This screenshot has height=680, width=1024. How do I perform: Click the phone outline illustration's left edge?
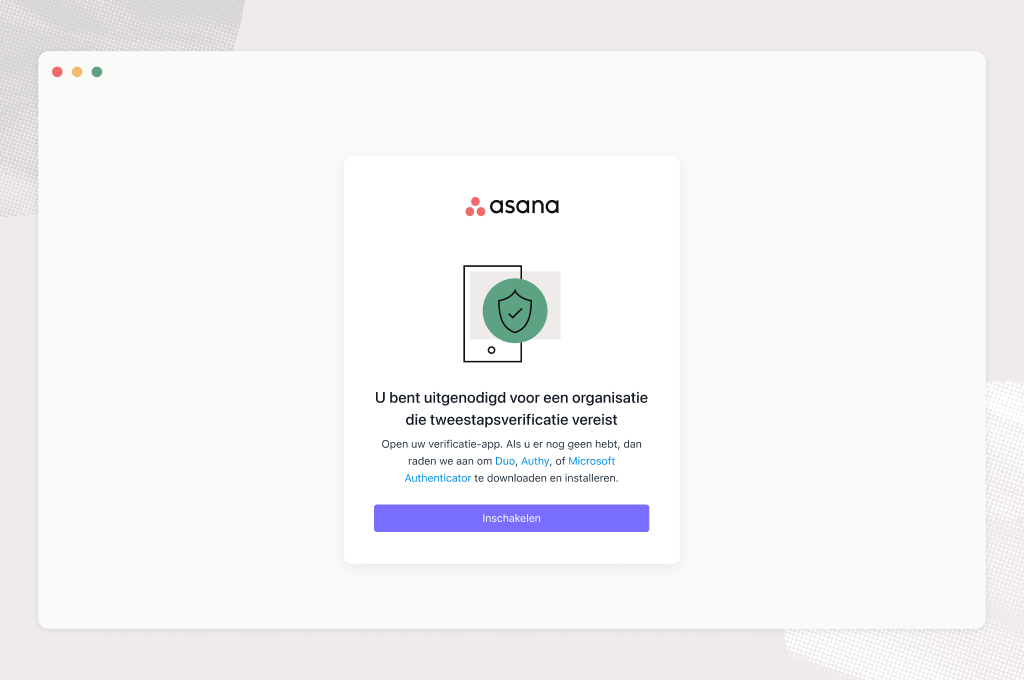[x=464, y=314]
